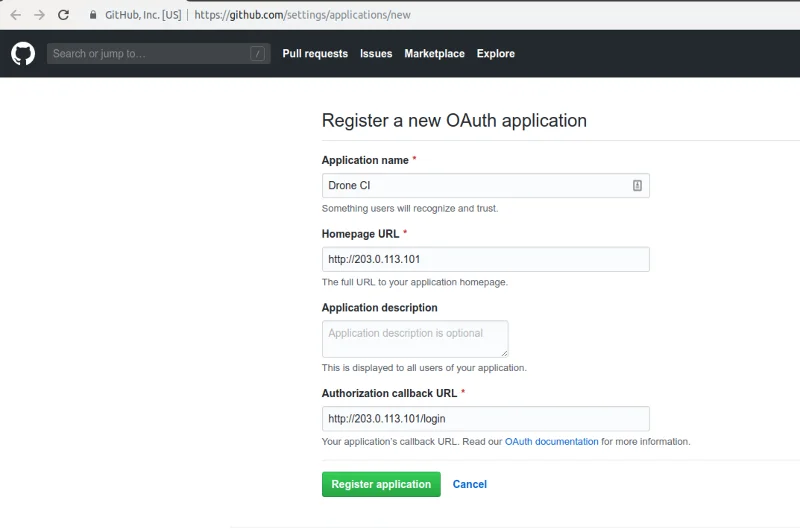Viewport: 800px width, 529px height.
Task: Click the 'Application description' label
Action: click(380, 308)
